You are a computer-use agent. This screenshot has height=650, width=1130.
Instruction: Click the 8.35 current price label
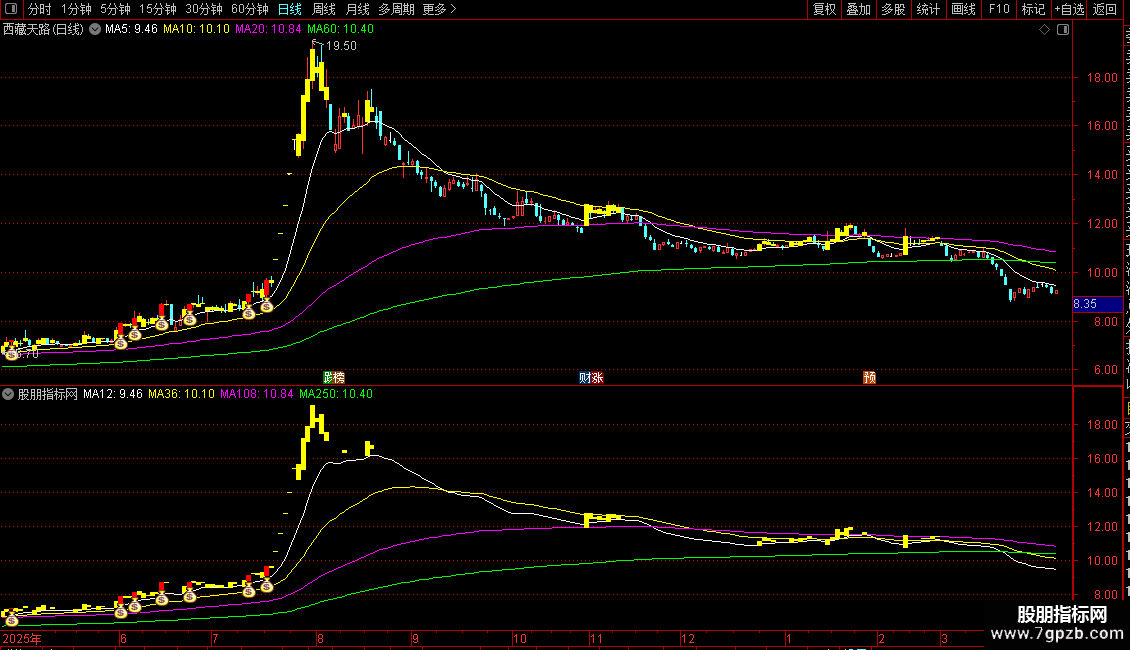[x=1086, y=303]
